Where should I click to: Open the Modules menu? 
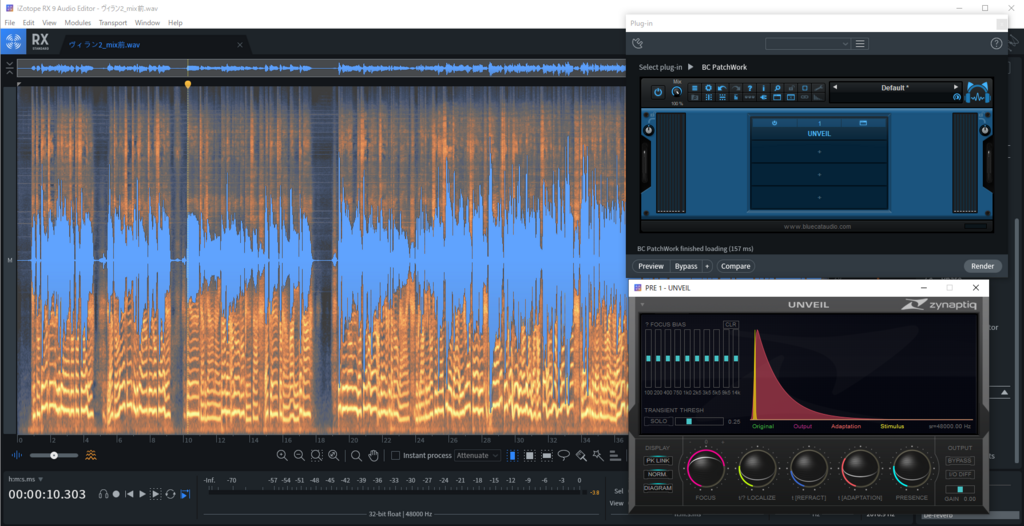pos(78,23)
